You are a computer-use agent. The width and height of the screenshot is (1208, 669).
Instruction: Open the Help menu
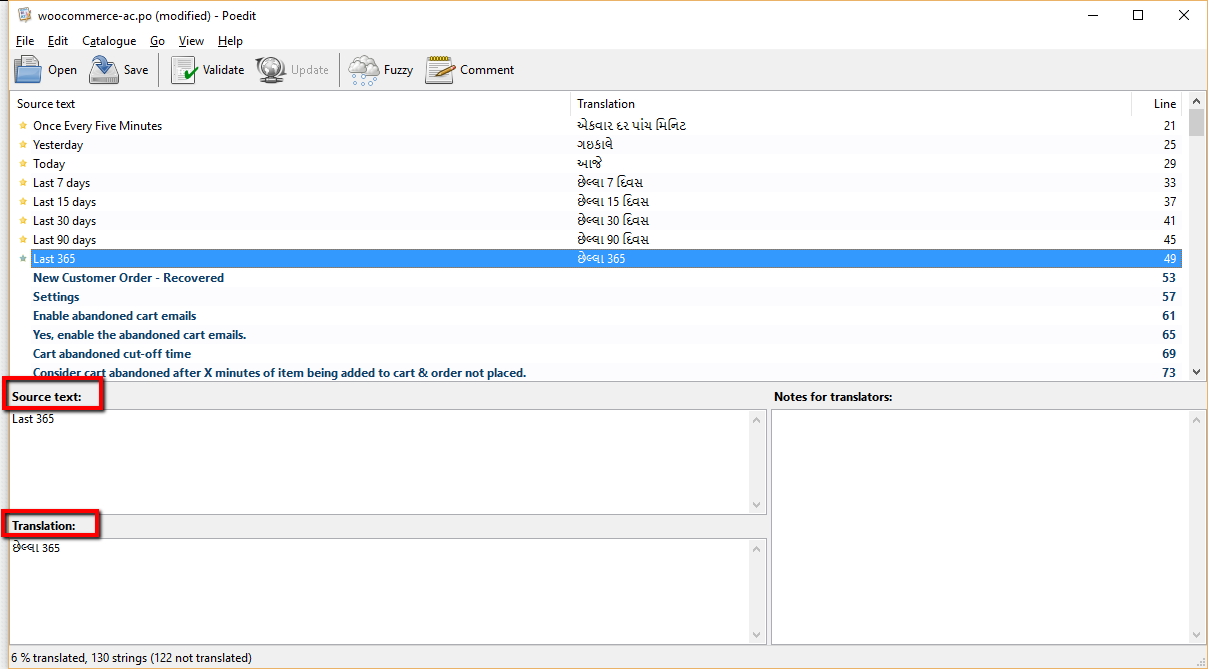pos(230,41)
